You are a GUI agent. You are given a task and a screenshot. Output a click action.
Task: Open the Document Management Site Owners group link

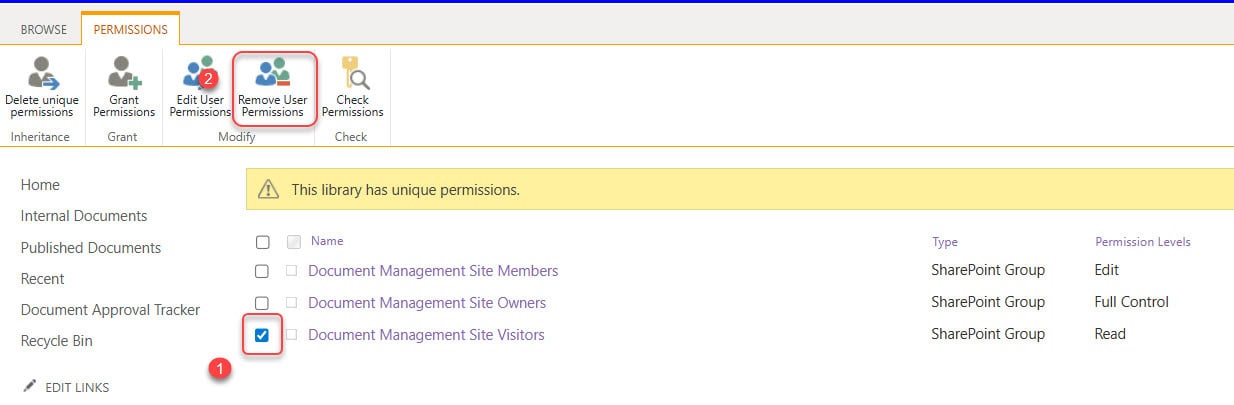(427, 302)
